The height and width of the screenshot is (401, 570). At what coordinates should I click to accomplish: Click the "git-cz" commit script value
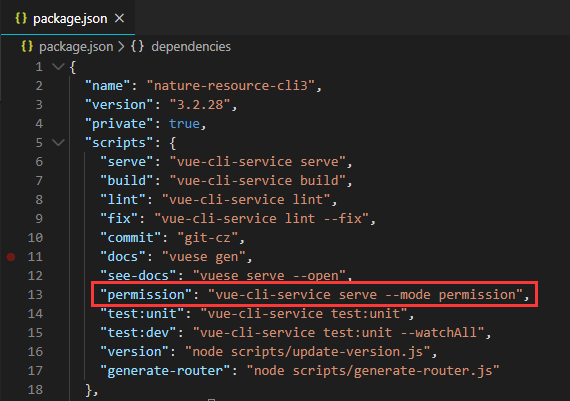207,238
